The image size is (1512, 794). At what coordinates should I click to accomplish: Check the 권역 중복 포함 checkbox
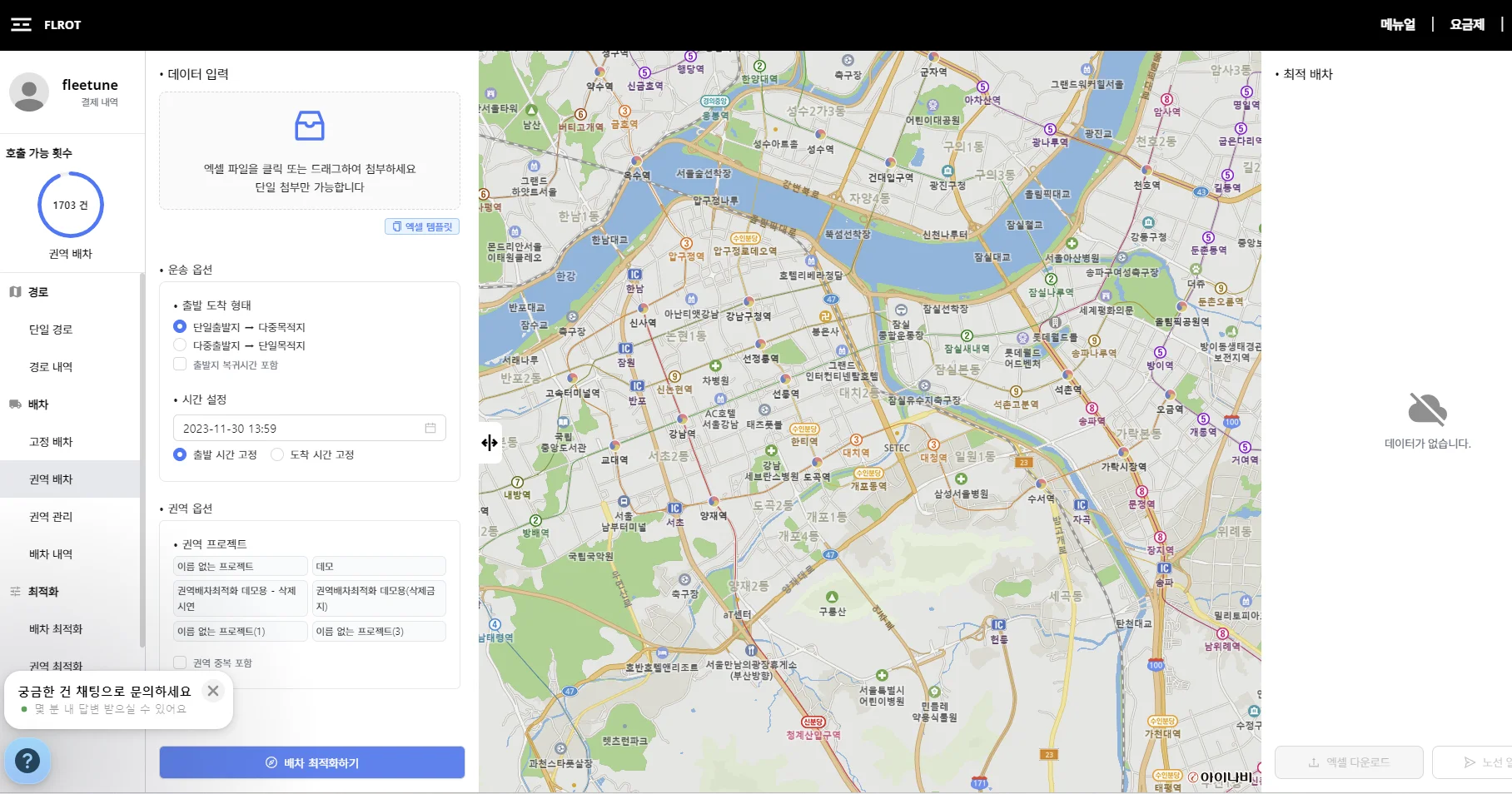(x=180, y=662)
